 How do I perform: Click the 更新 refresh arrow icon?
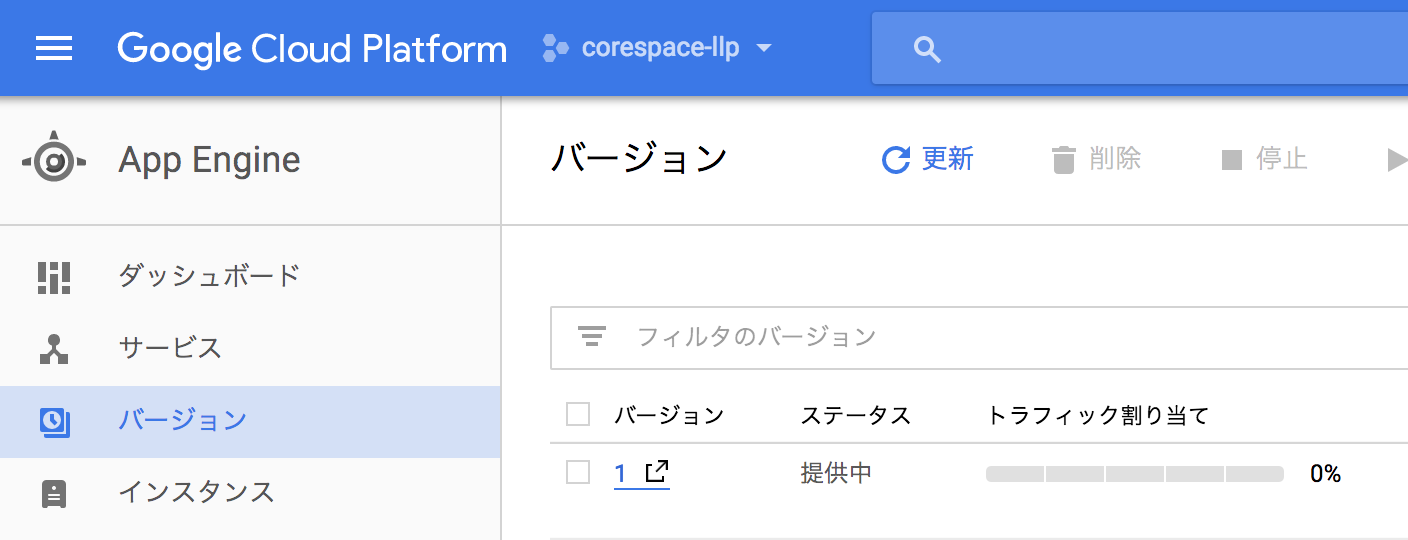896,160
